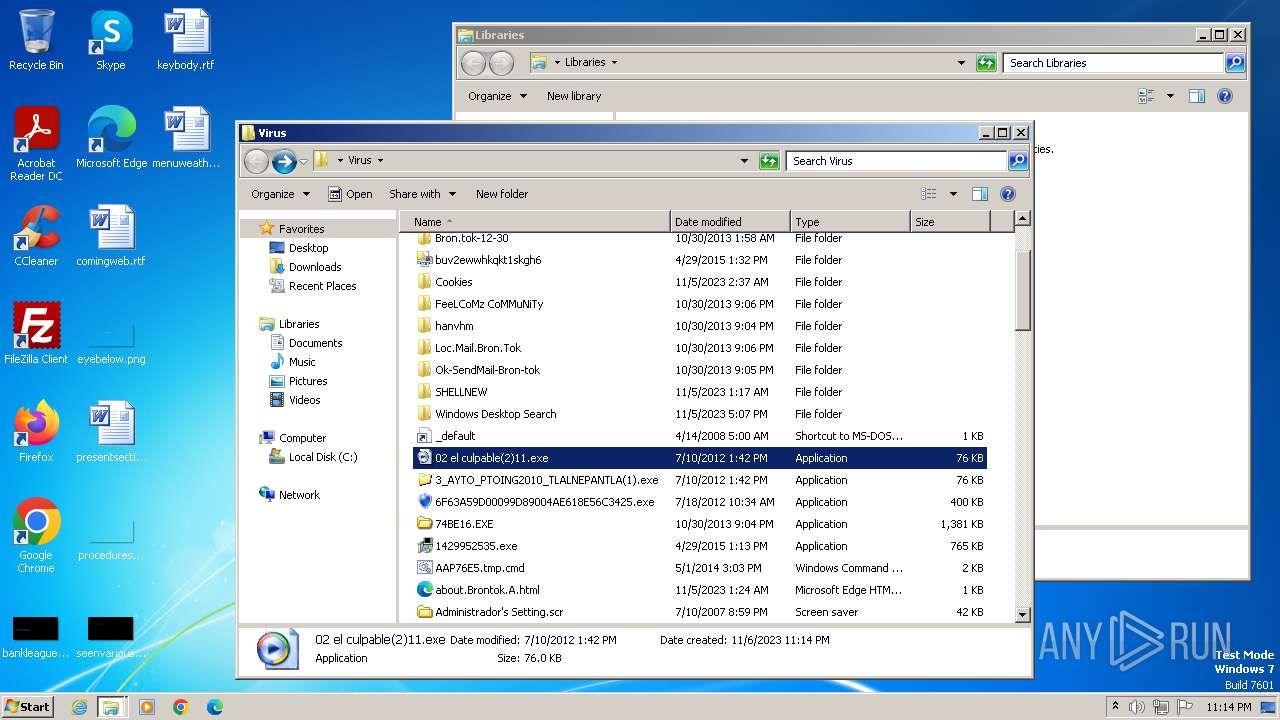Open help in the Virus window
The width and height of the screenshot is (1280, 720).
[1008, 194]
